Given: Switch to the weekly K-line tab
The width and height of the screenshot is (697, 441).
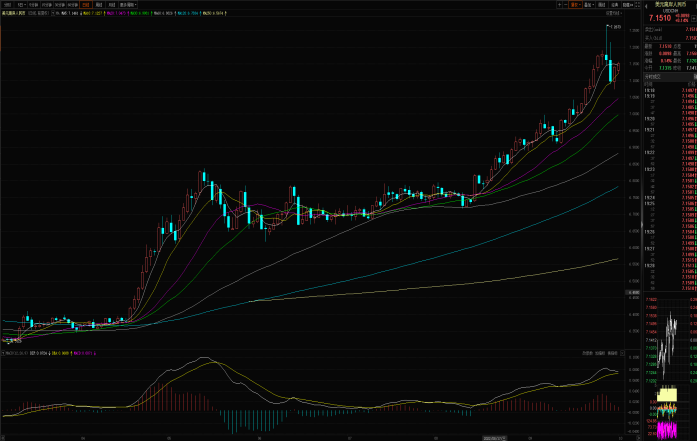Looking at the screenshot, I should click(99, 5).
